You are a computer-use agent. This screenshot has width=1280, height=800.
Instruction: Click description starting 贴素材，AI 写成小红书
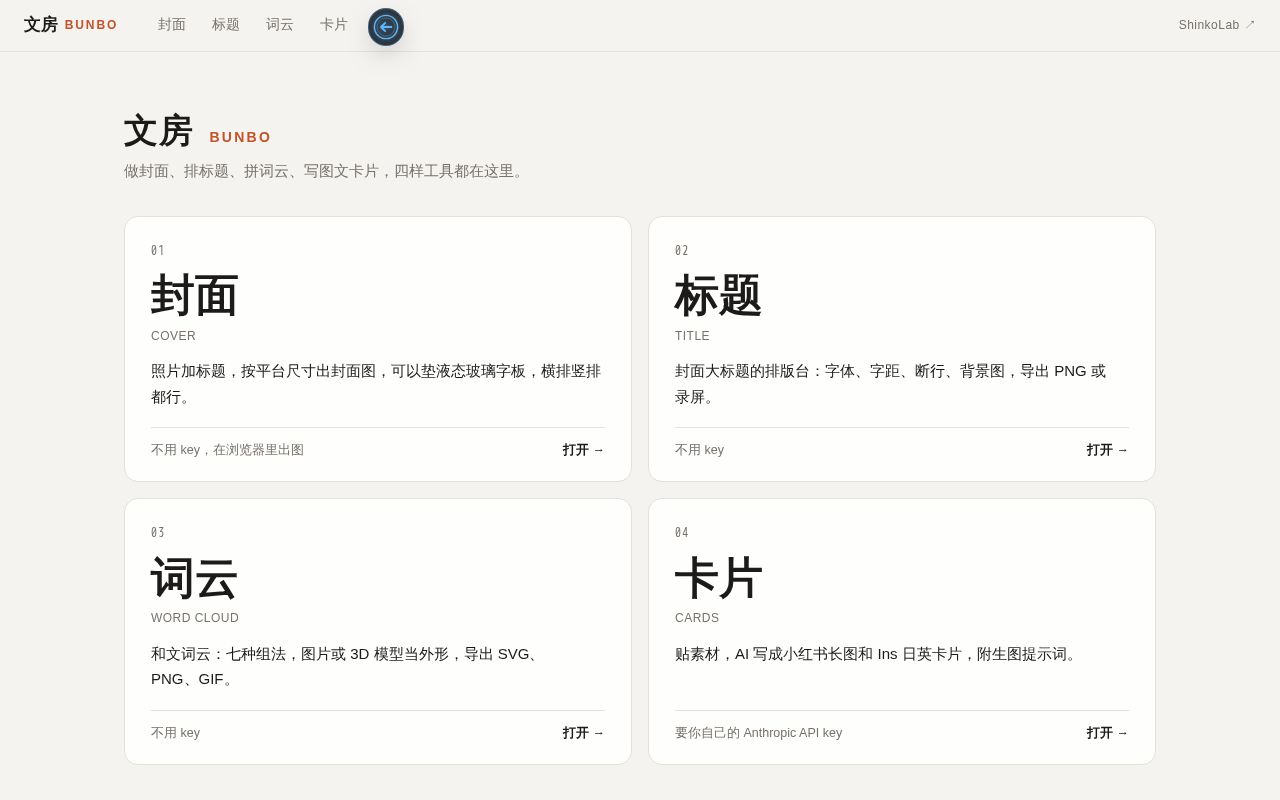coord(878,654)
